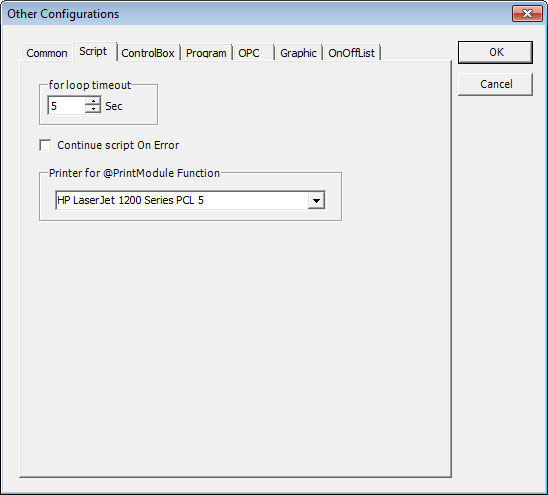Click the for loop timeout group label
548x495 pixels.
[x=90, y=85]
